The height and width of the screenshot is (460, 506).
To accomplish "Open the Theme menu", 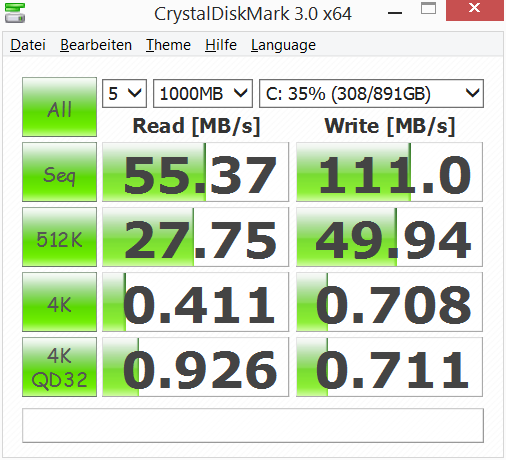I will click(x=168, y=45).
